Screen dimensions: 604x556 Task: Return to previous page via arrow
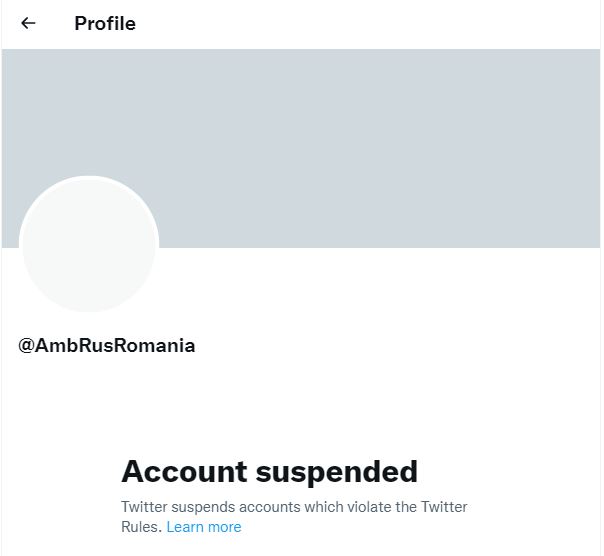point(28,23)
